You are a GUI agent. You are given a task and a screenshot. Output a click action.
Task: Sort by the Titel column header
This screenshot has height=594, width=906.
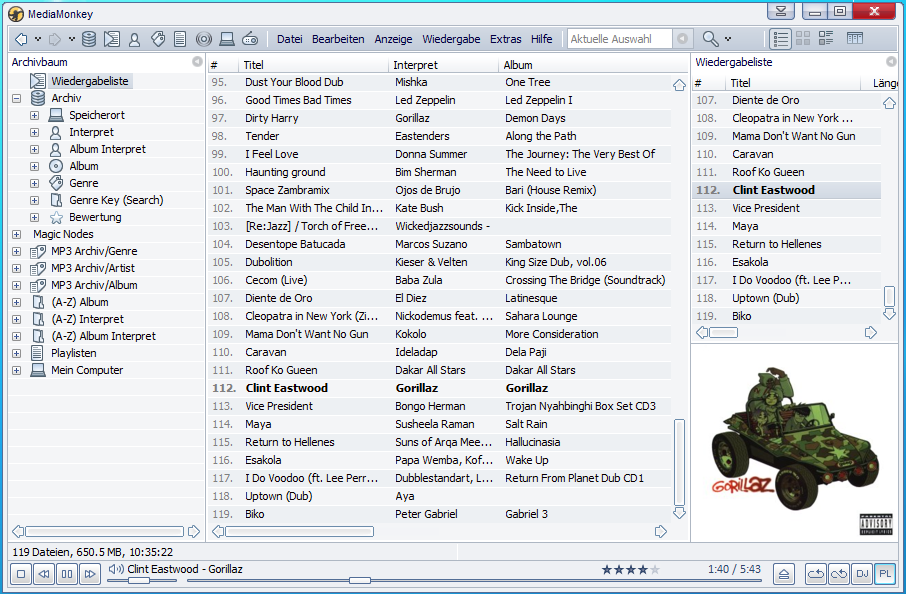(x=313, y=65)
